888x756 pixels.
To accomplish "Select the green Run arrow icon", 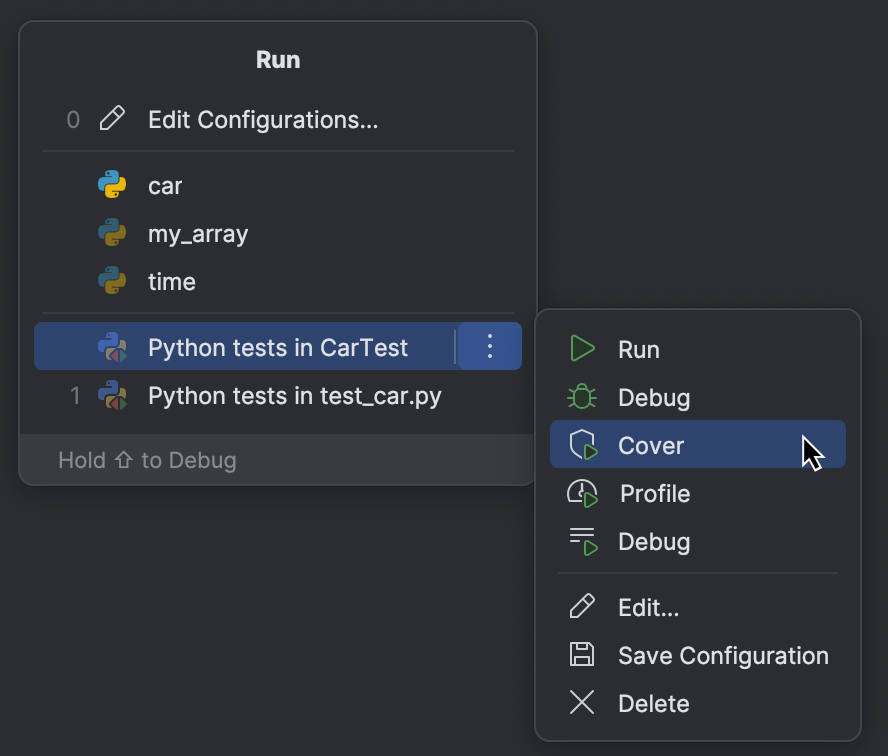I will [x=583, y=349].
